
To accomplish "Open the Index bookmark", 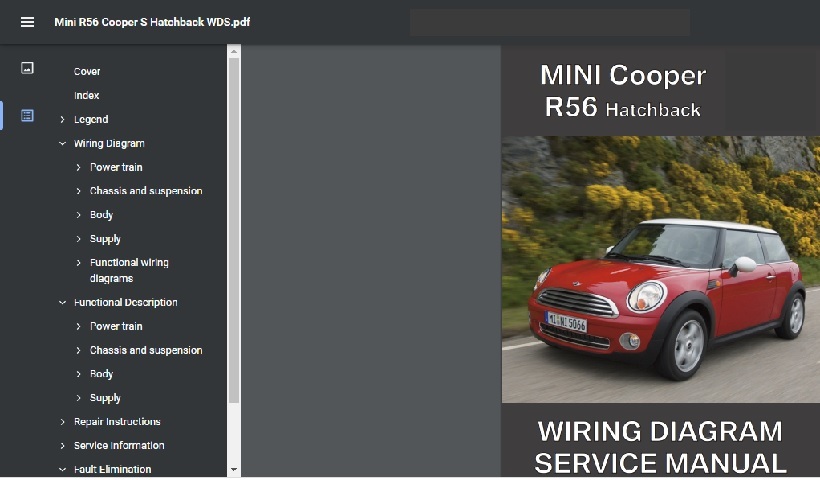I will click(86, 96).
